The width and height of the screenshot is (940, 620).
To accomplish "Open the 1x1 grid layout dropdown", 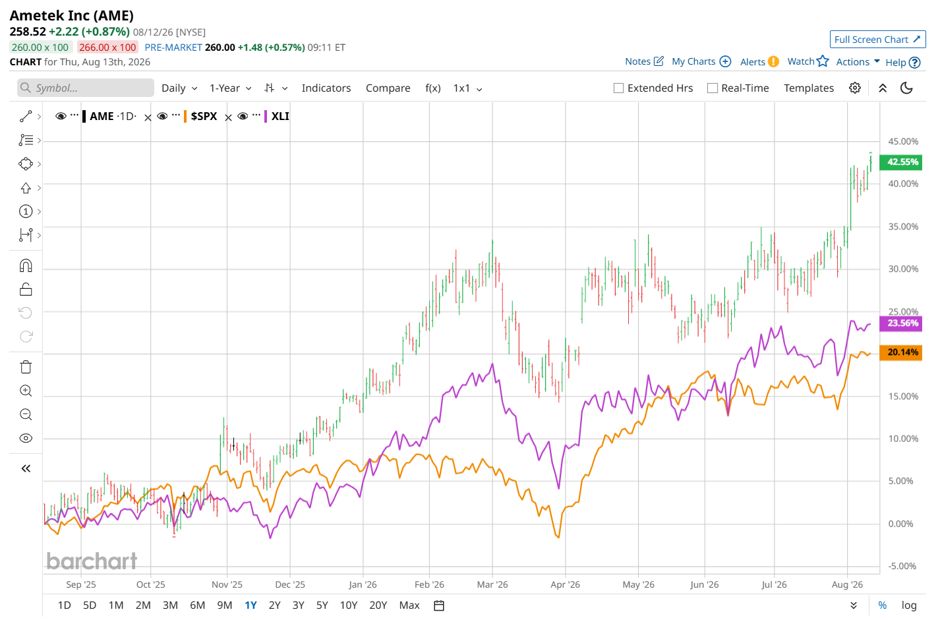I will (x=468, y=88).
